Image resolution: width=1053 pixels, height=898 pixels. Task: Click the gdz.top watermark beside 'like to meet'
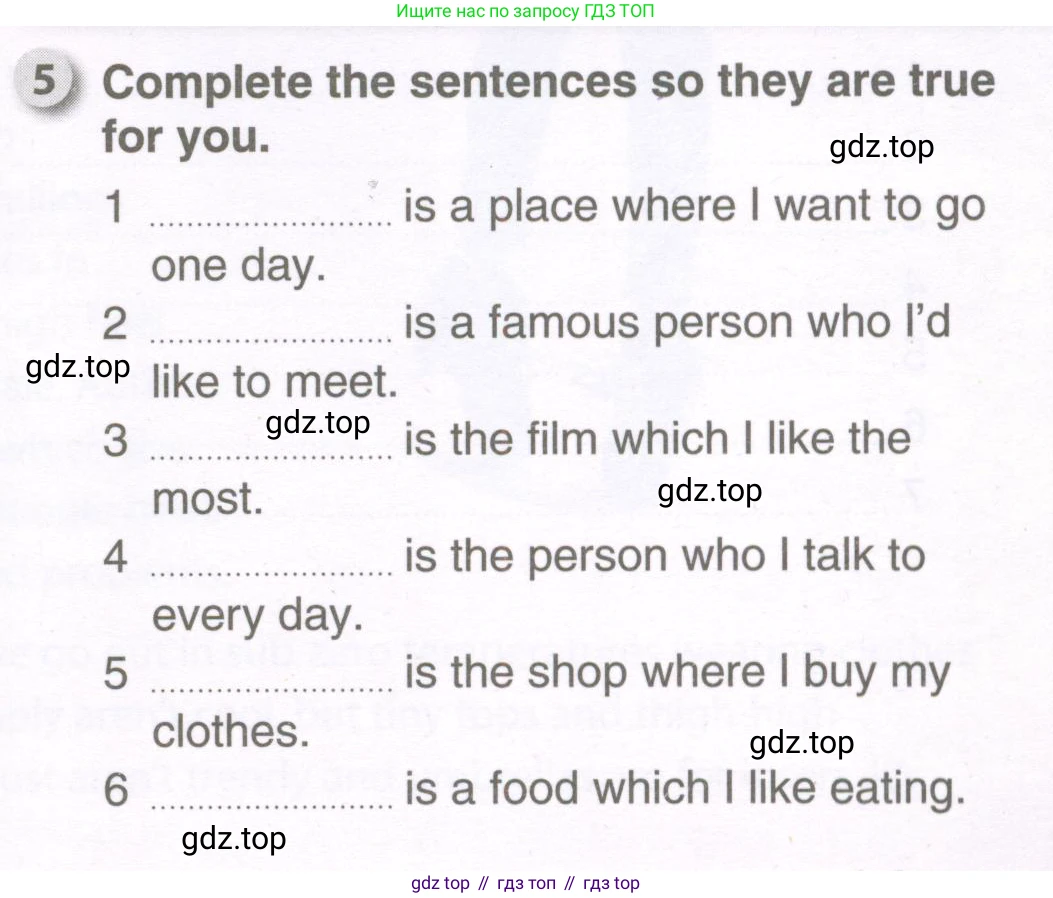(x=78, y=367)
